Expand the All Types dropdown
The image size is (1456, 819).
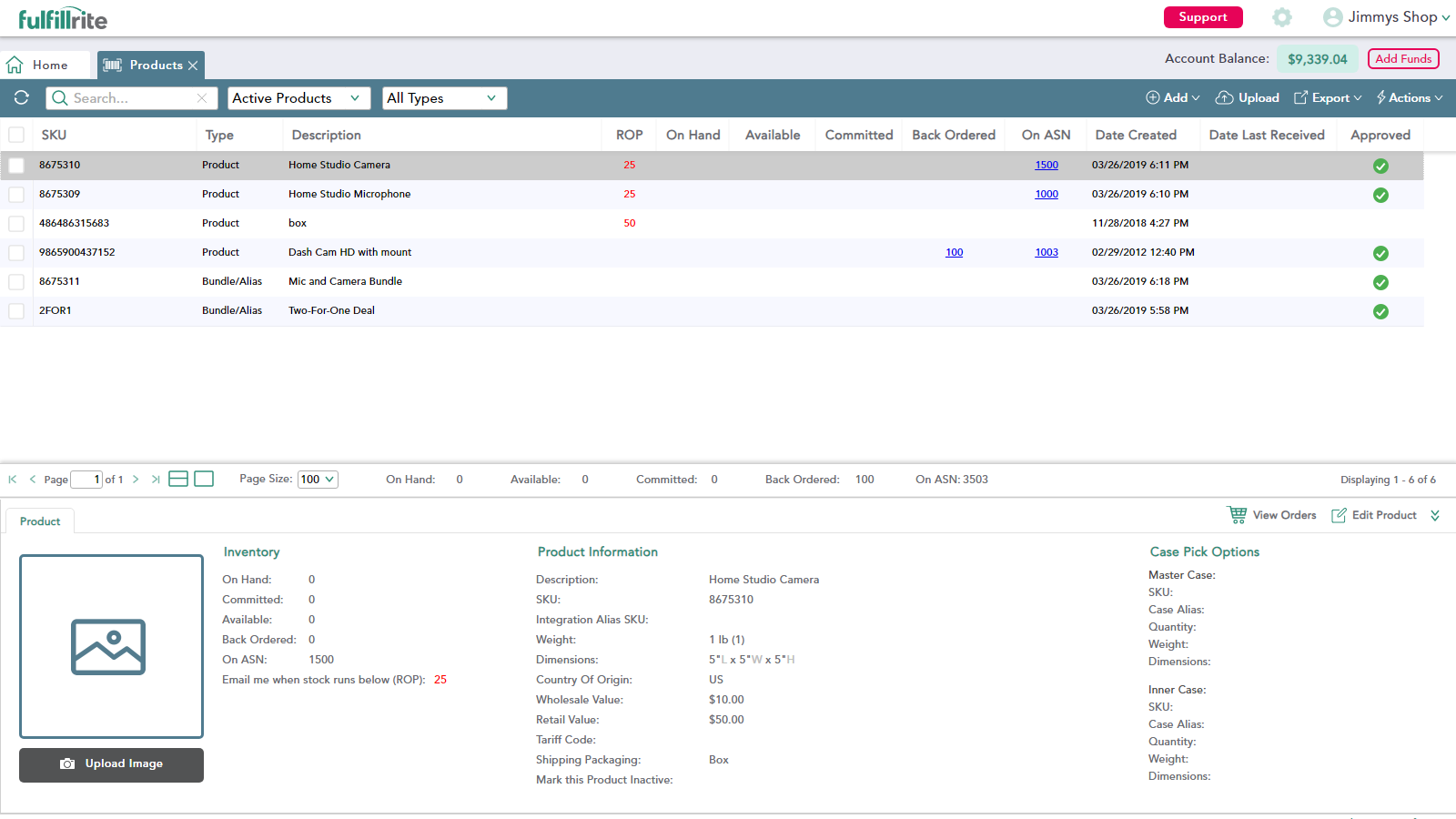click(x=444, y=98)
